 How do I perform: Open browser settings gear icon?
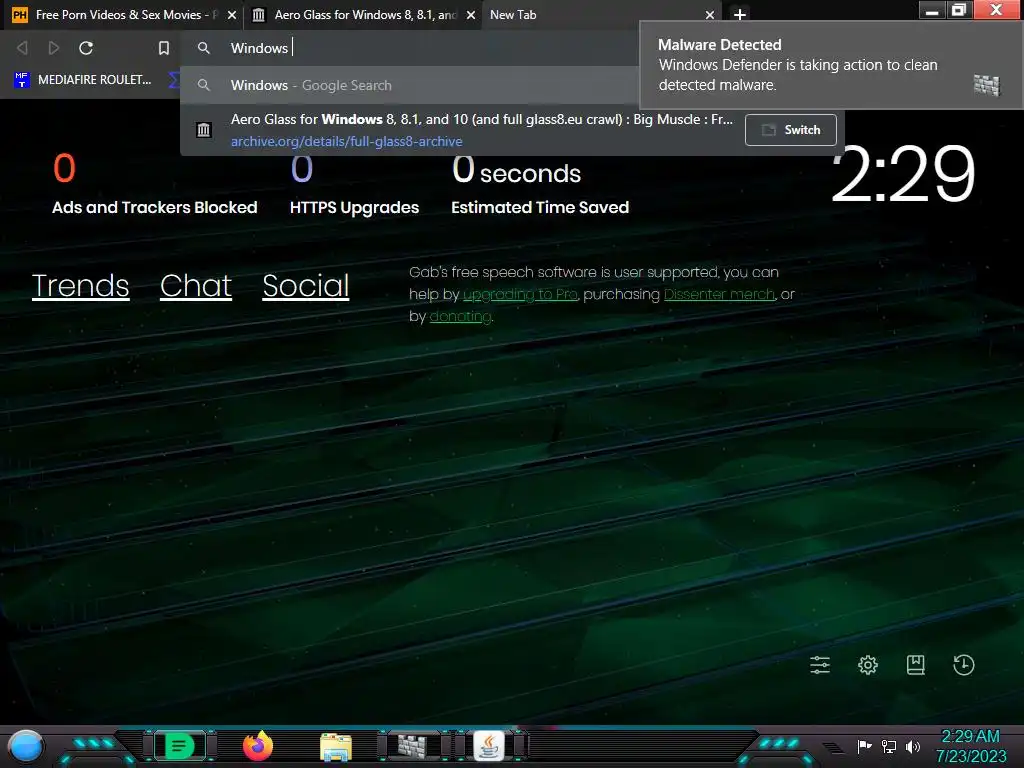(868, 665)
